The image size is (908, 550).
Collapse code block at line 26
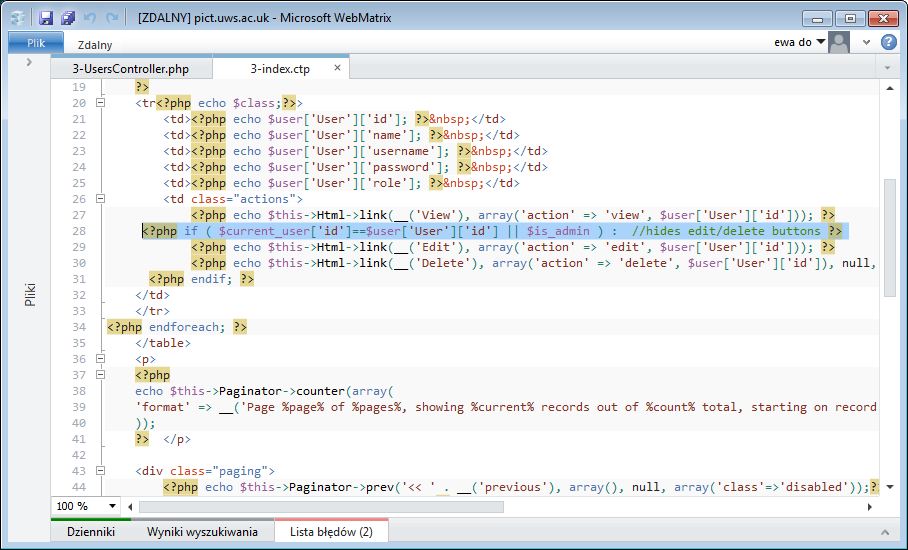(x=100, y=199)
